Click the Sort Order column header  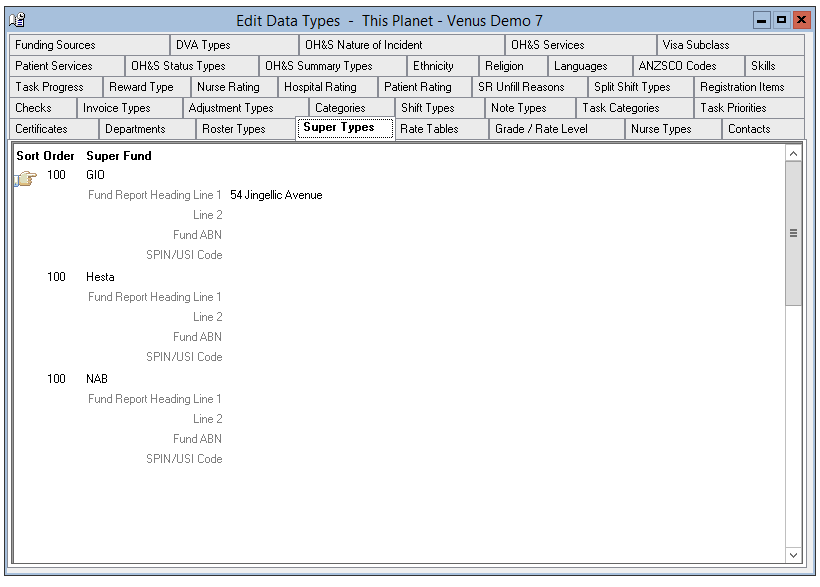45,156
